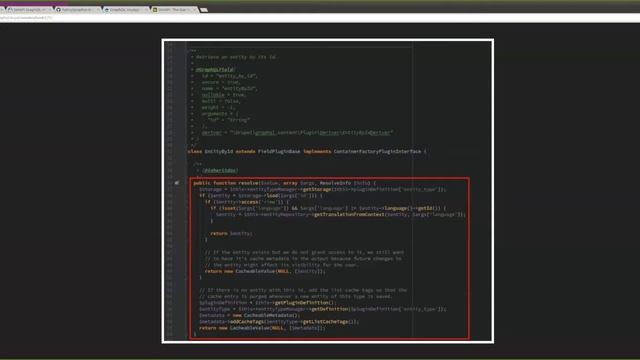Click the code screenshot image on the slide

coord(328,191)
